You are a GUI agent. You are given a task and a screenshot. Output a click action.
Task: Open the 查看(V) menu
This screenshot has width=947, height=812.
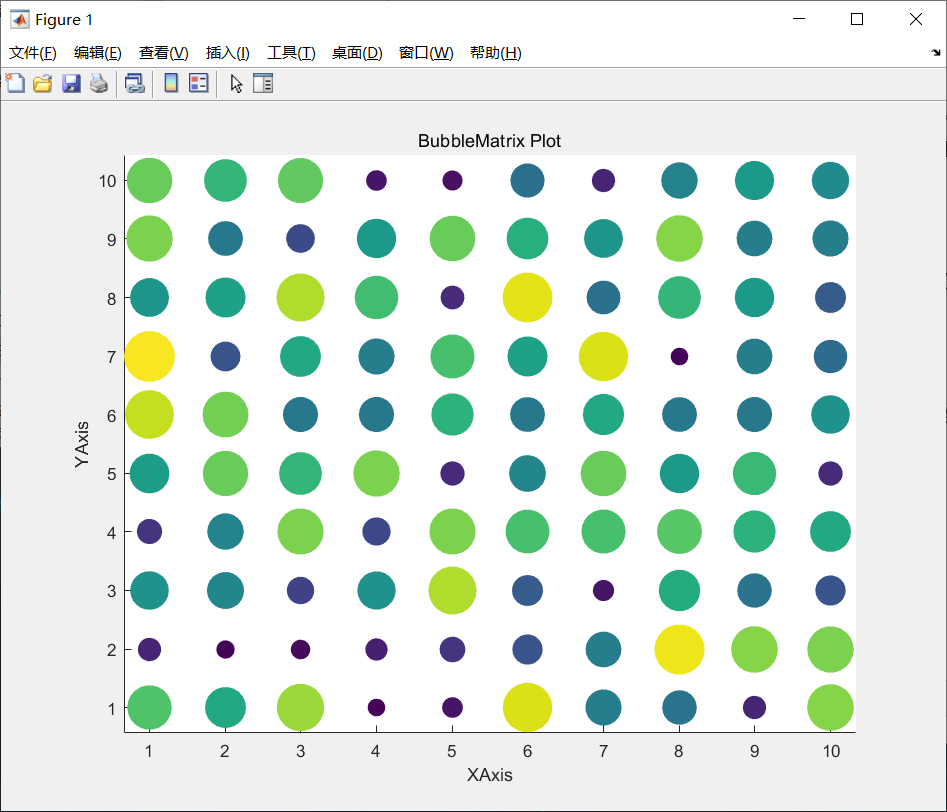coord(164,53)
